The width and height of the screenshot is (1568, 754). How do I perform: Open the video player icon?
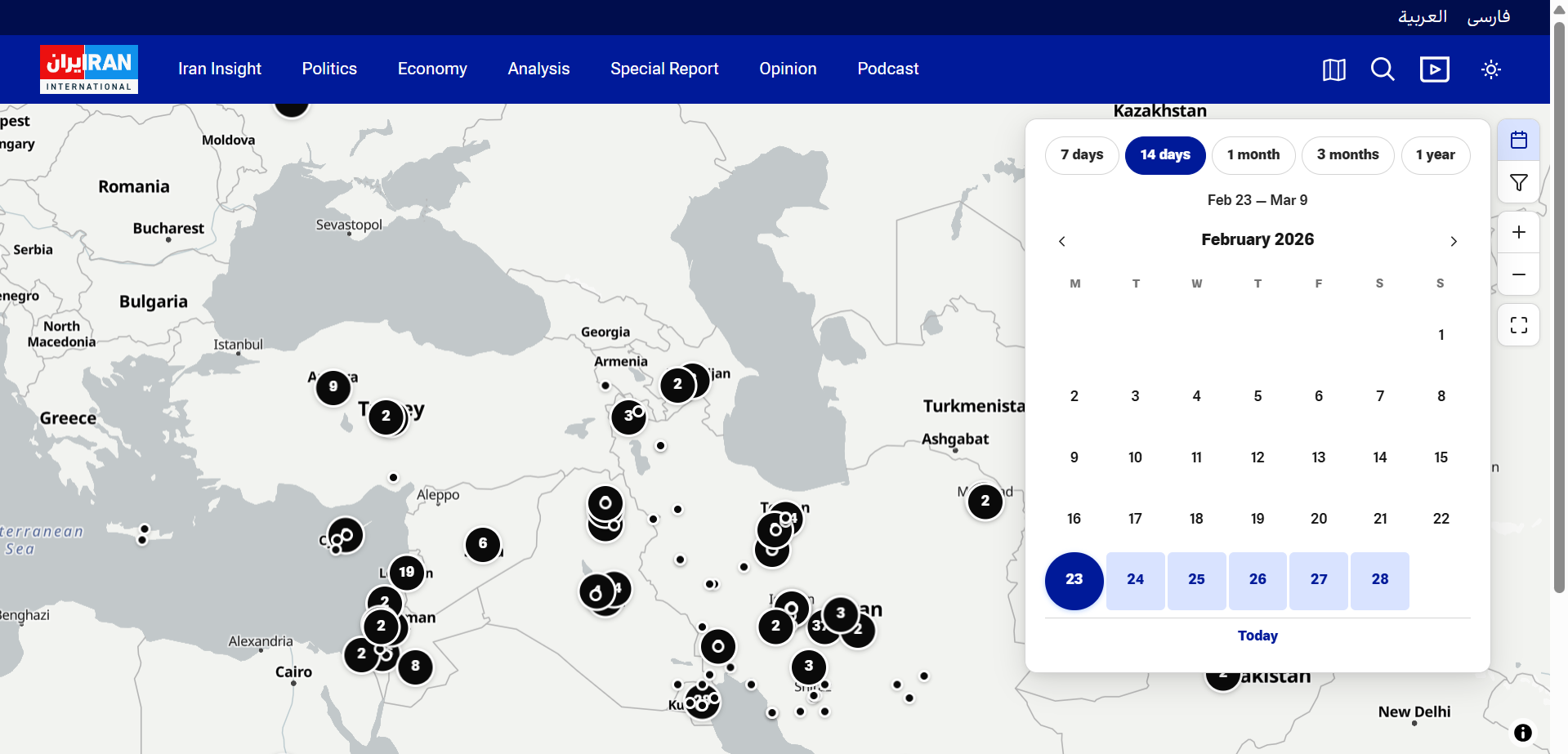click(x=1434, y=70)
